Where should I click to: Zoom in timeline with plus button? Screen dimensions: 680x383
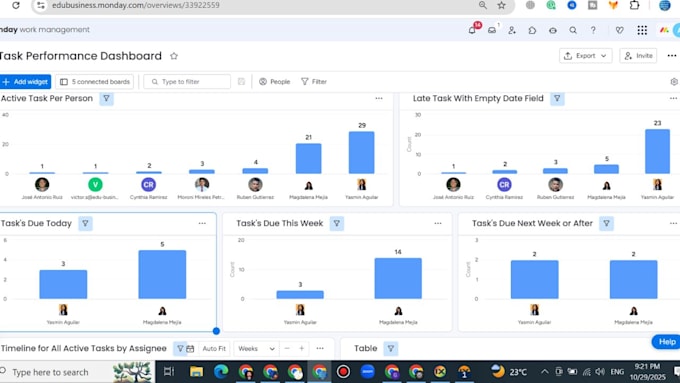point(302,348)
